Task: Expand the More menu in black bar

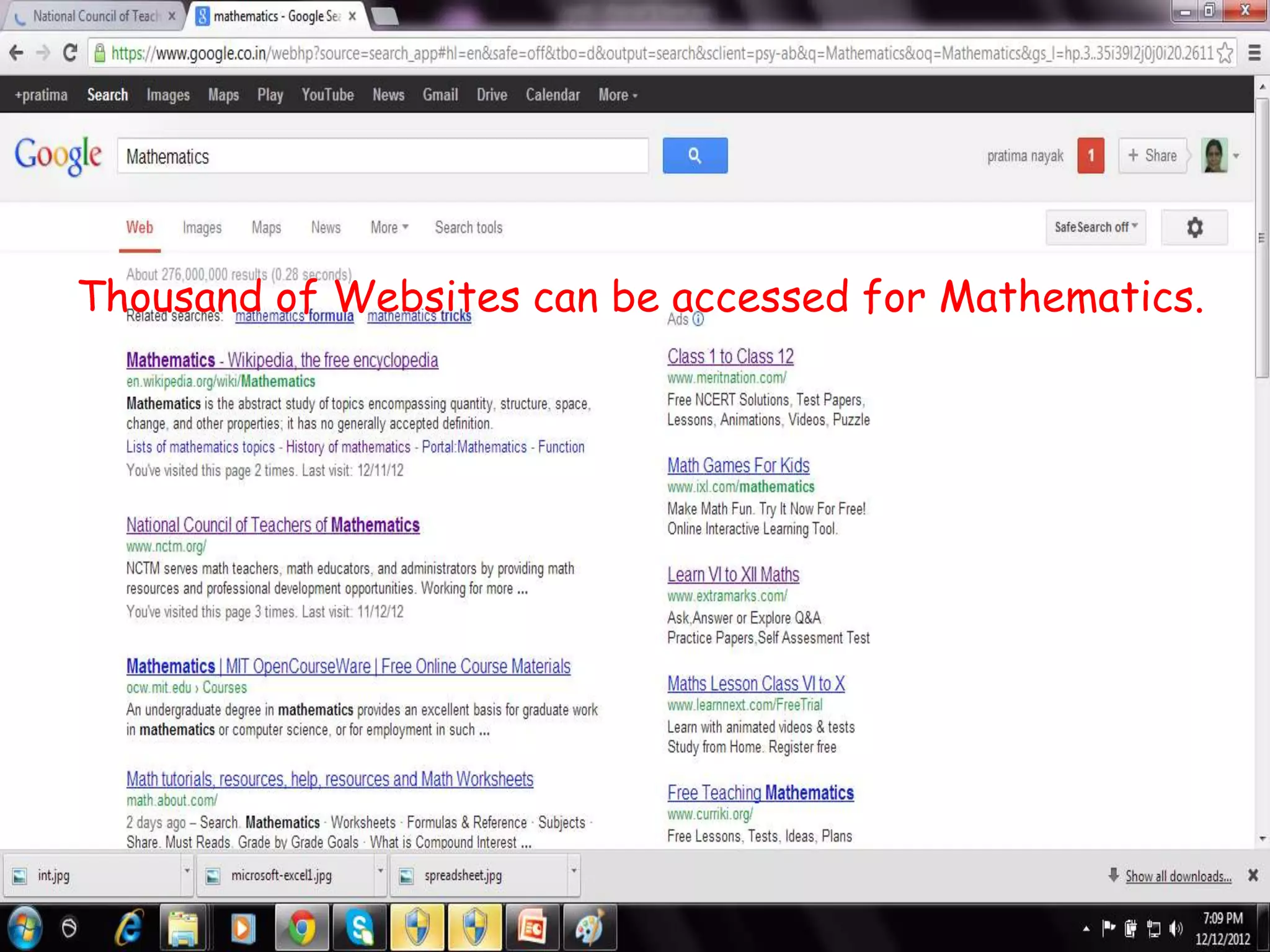Action: point(618,95)
